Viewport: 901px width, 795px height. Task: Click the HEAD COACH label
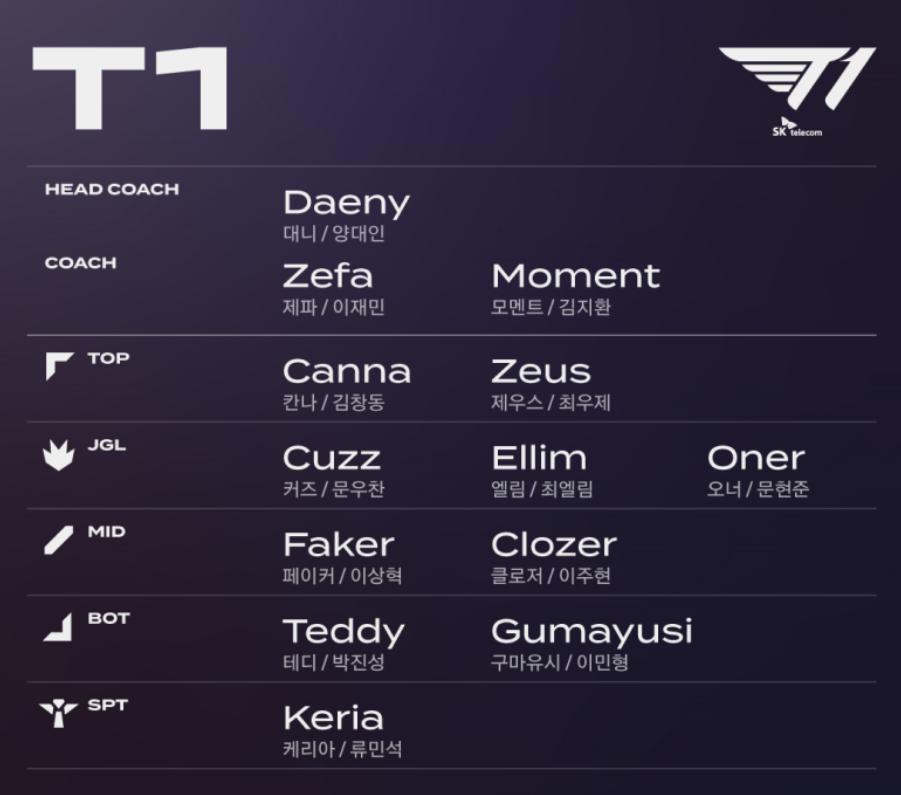pyautogui.click(x=112, y=190)
